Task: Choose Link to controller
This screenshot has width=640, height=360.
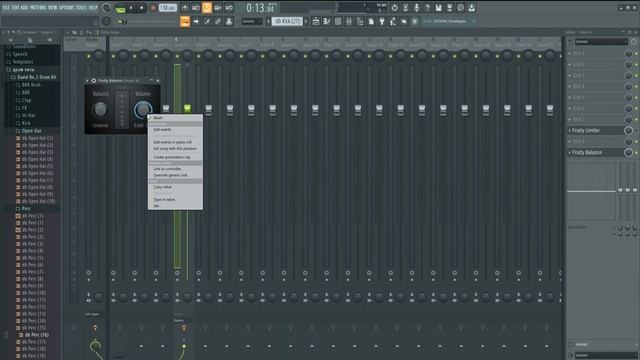Action: 175,169
